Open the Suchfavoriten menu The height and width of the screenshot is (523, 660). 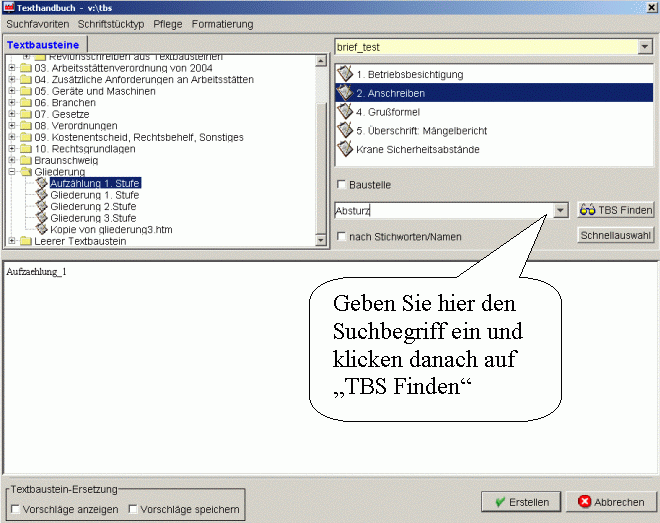(x=38, y=24)
